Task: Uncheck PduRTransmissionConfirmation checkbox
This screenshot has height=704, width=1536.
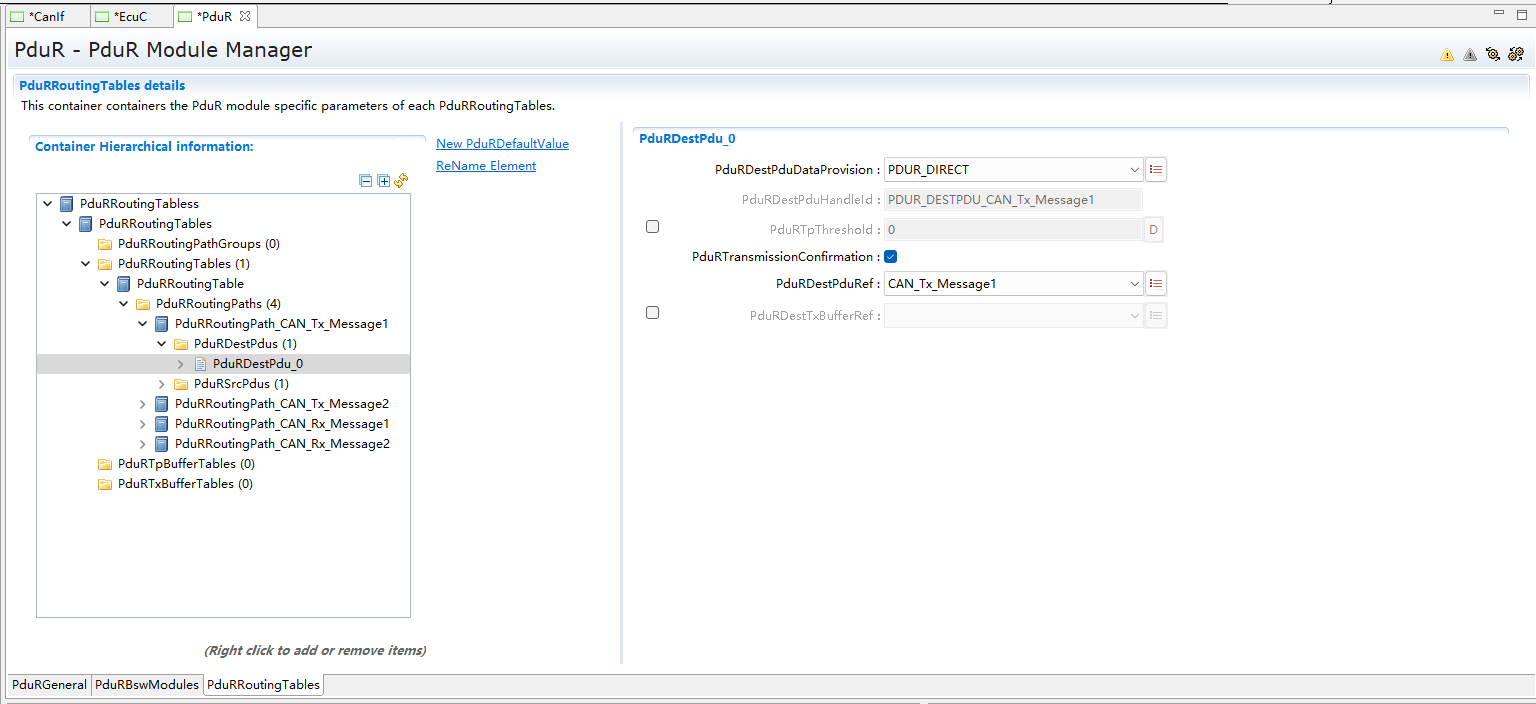Action: [890, 257]
